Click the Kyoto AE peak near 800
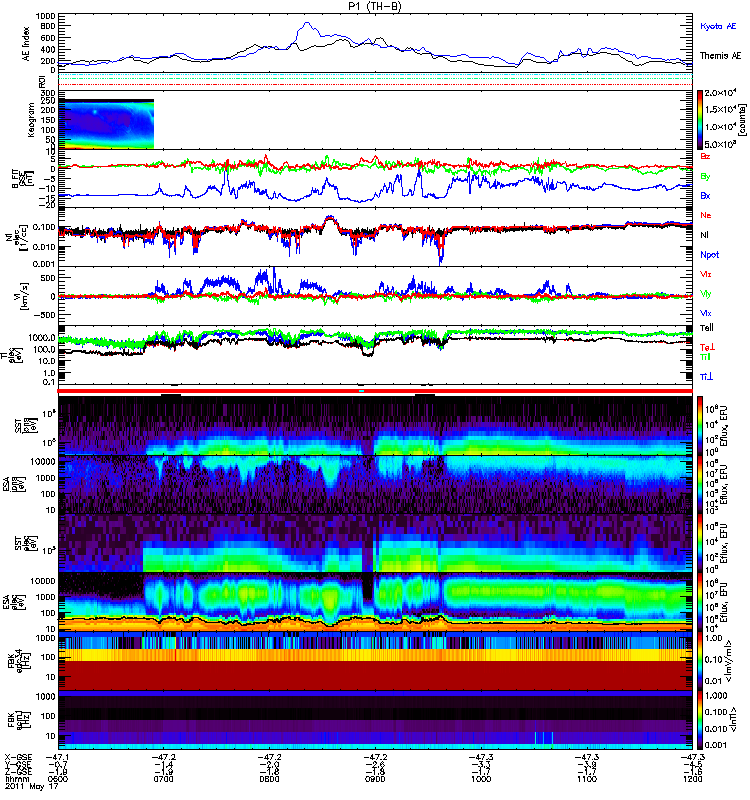 (x=307, y=23)
